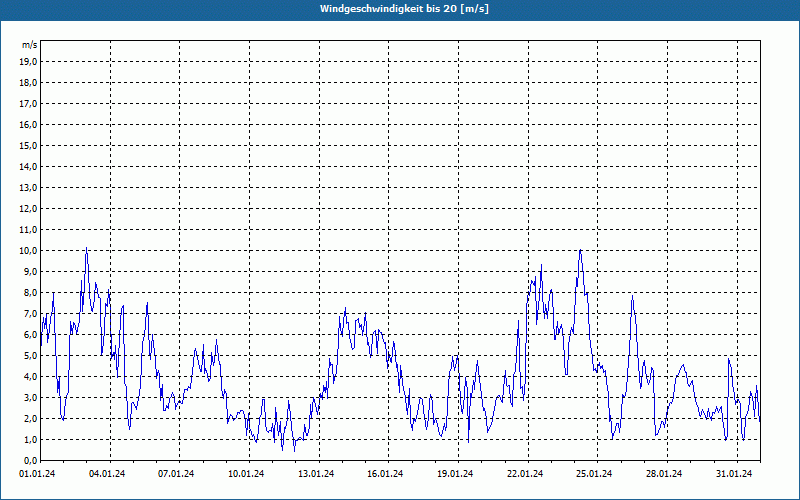The width and height of the screenshot is (800, 500).
Task: Select the 3,0 axis value
Action: [x=30, y=397]
